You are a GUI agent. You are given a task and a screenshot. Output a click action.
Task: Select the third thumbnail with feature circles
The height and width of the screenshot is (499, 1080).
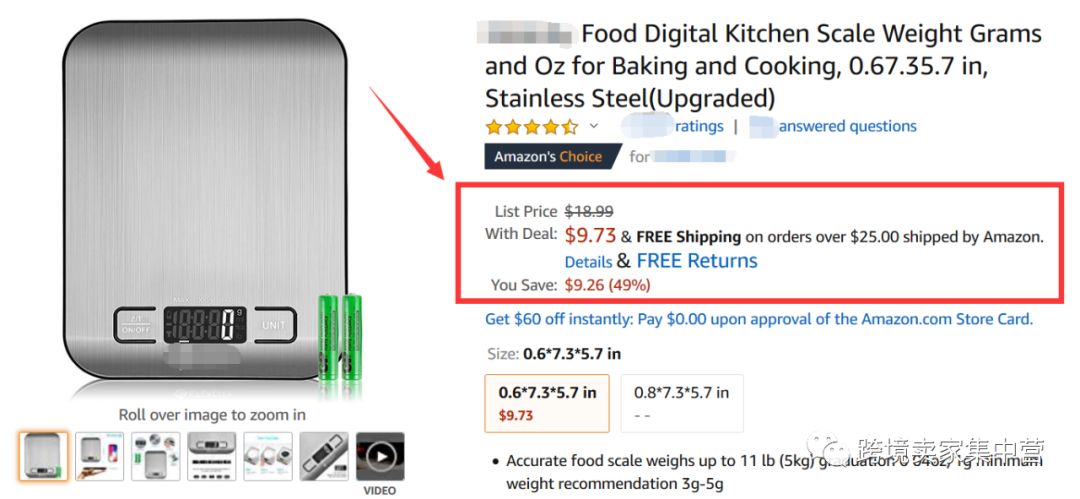click(x=156, y=456)
